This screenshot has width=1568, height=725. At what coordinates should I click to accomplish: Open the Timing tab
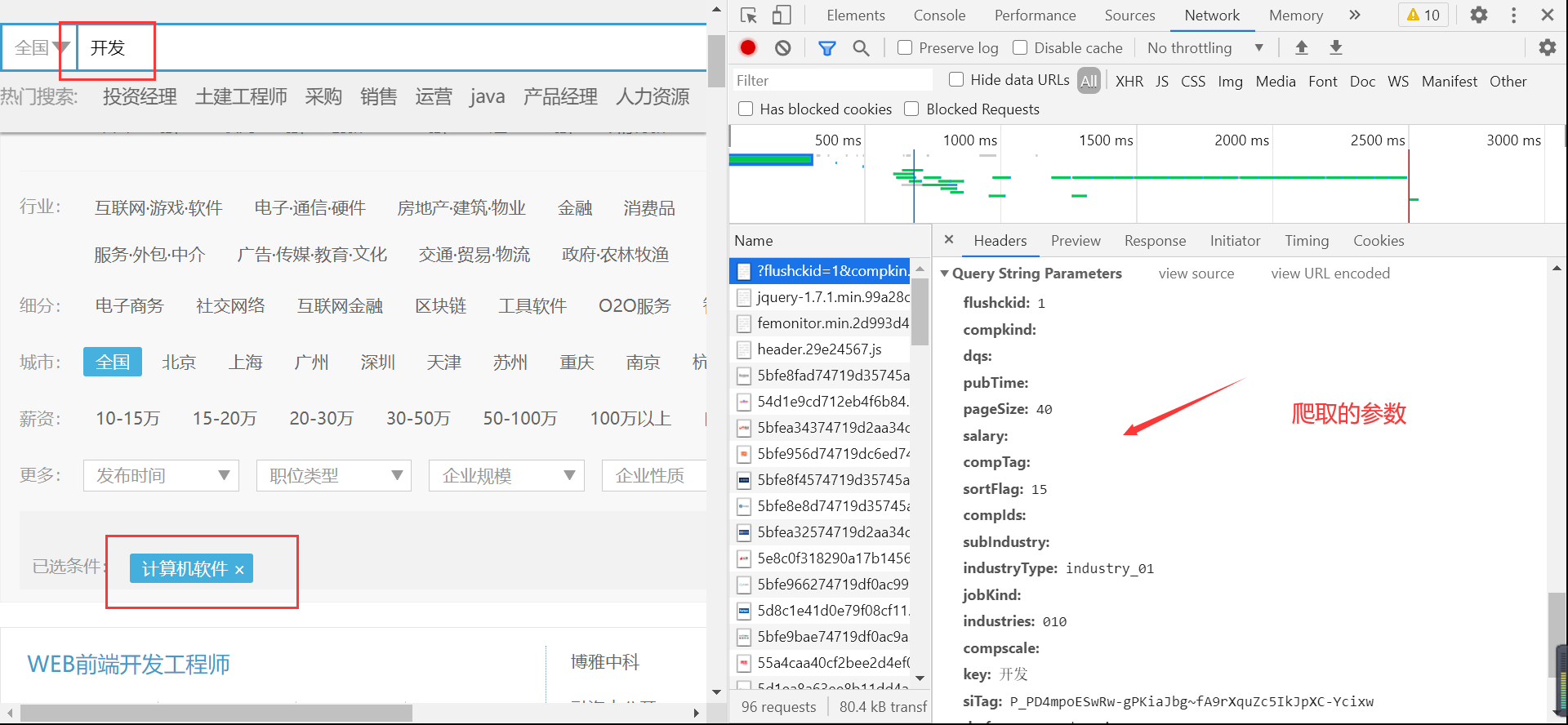click(1307, 241)
